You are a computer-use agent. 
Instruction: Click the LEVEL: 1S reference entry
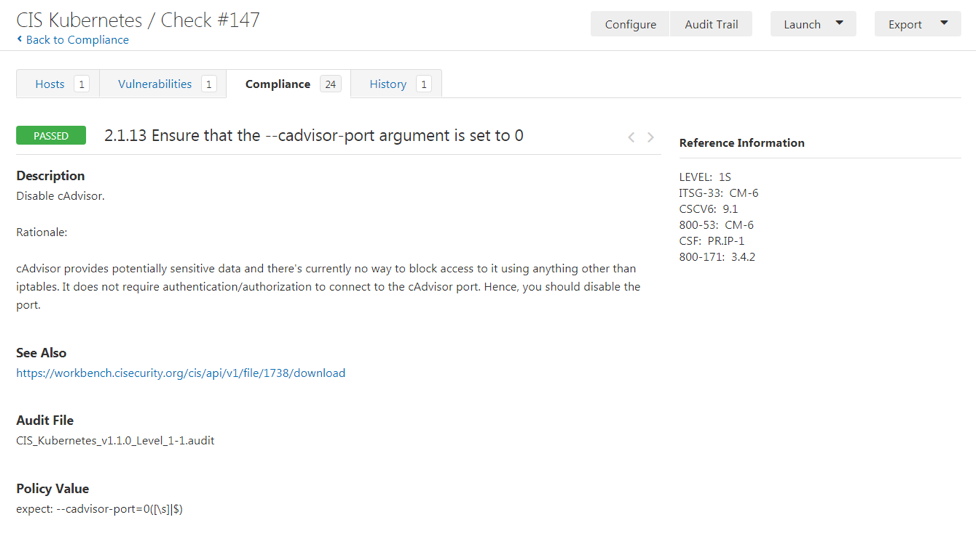coord(705,177)
